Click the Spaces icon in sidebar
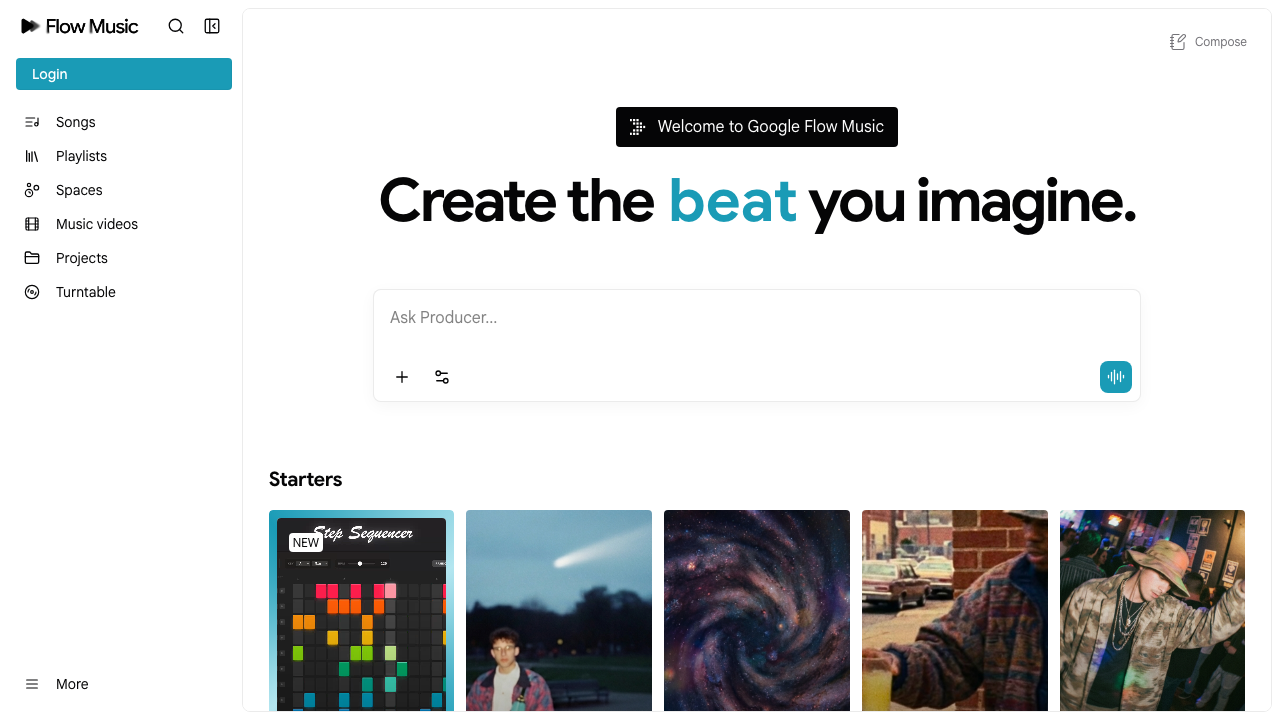This screenshot has height=720, width=1280. click(32, 190)
